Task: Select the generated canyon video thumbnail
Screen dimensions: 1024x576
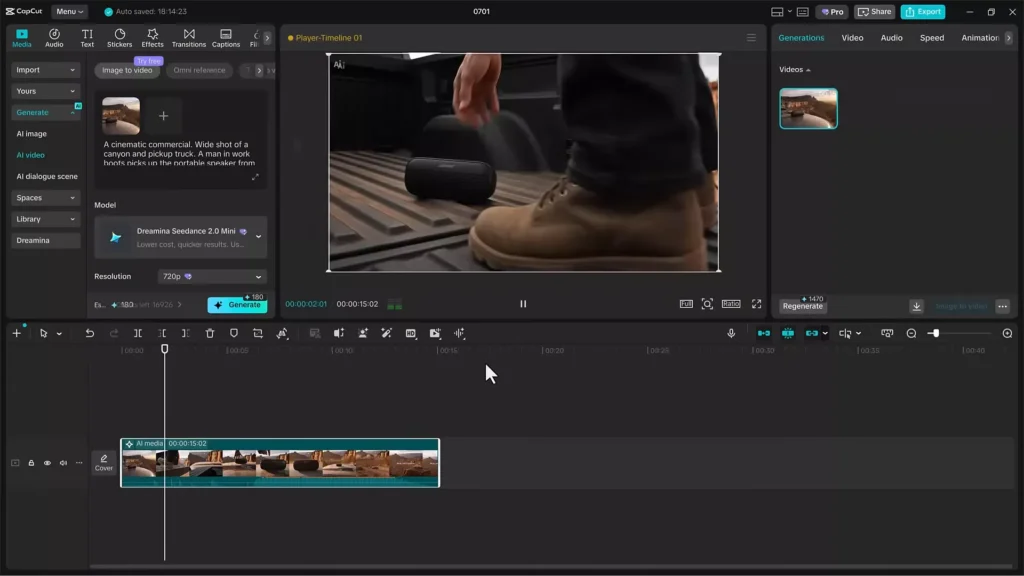Action: tap(808, 108)
